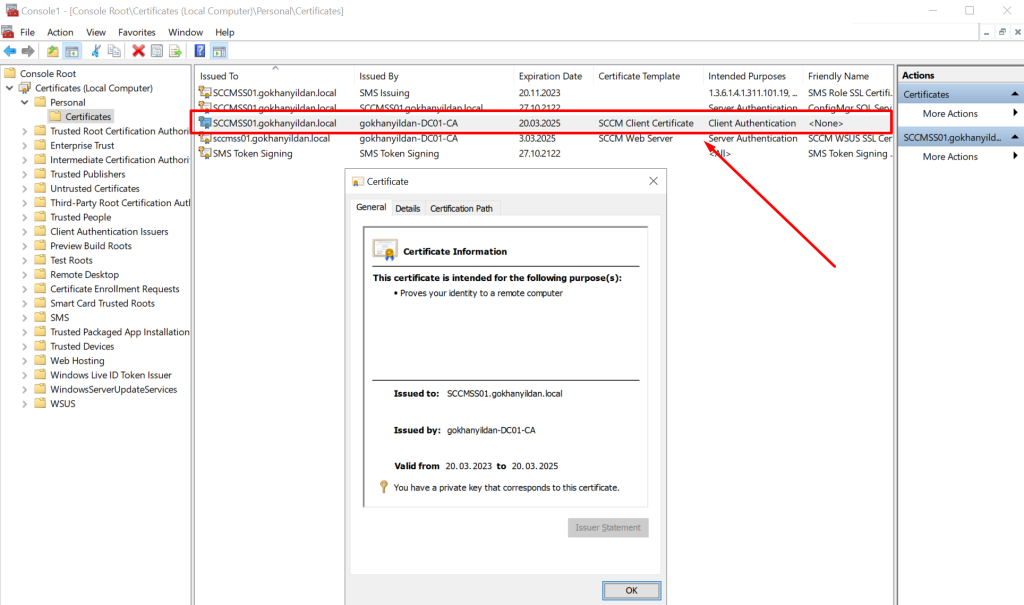
Task: Click the Trusted People folder icon
Action: [x=40, y=217]
